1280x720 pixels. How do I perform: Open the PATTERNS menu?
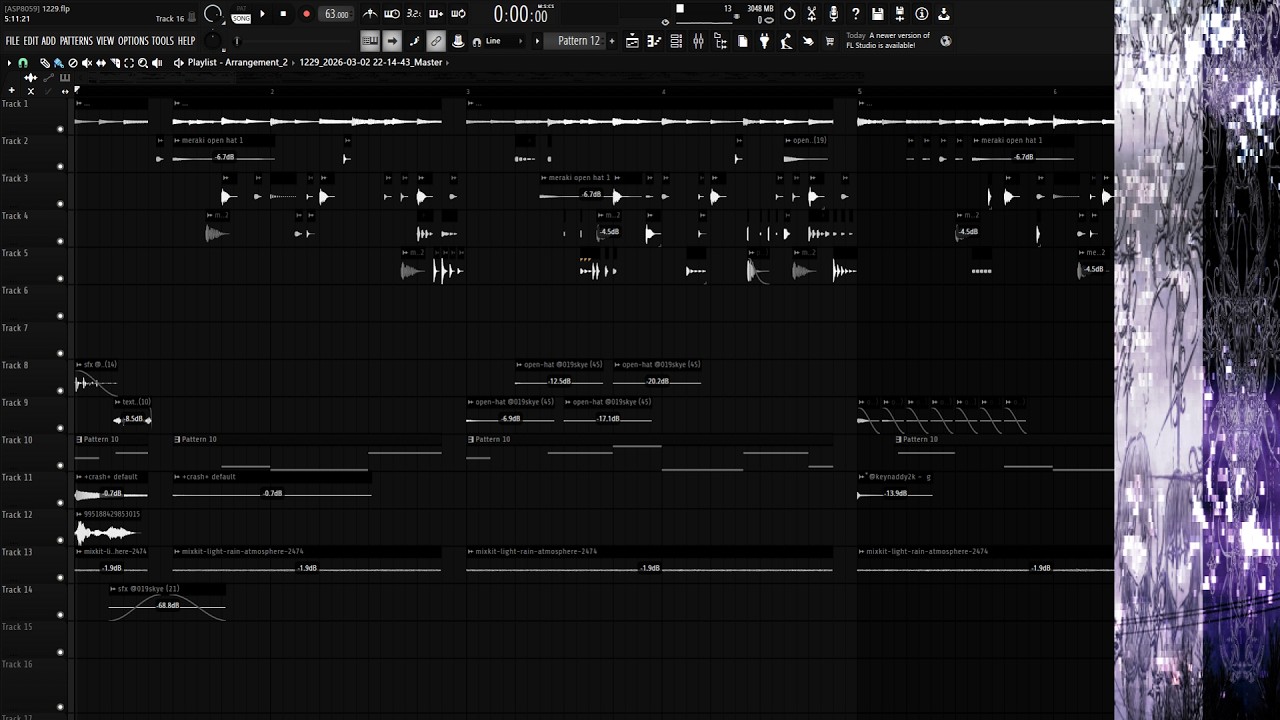(76, 41)
